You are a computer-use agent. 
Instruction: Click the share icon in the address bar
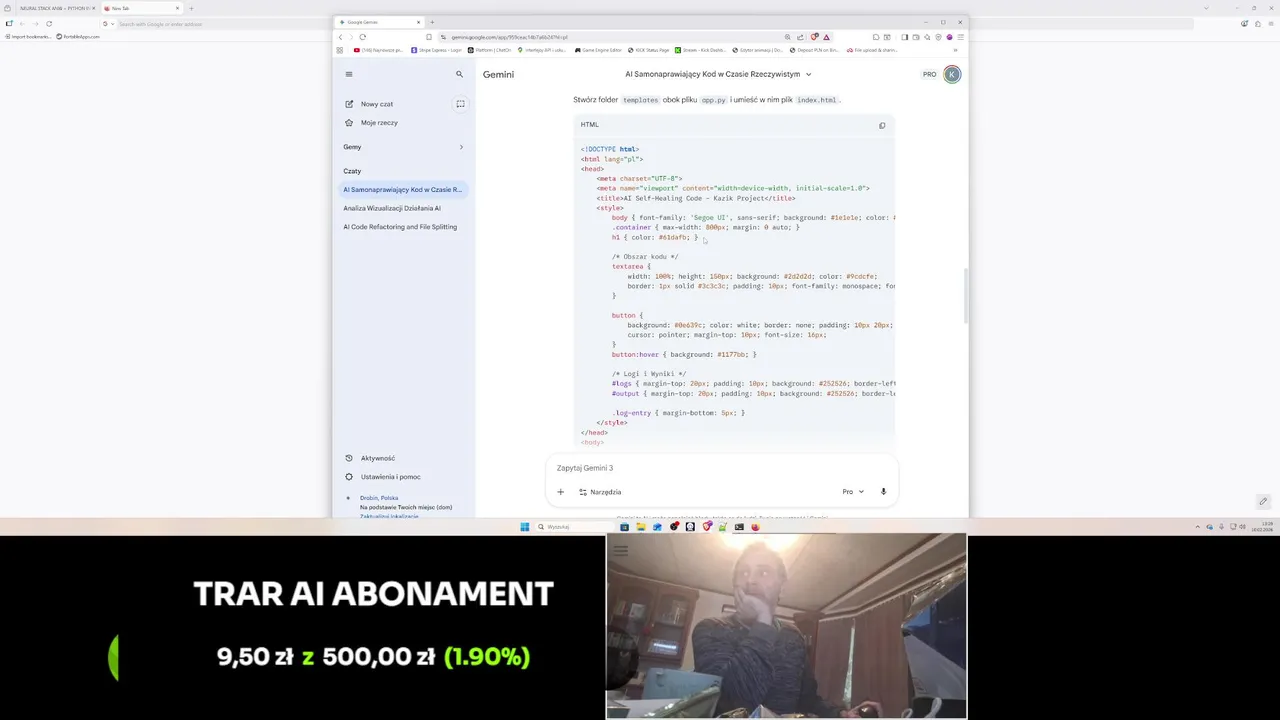click(800, 37)
